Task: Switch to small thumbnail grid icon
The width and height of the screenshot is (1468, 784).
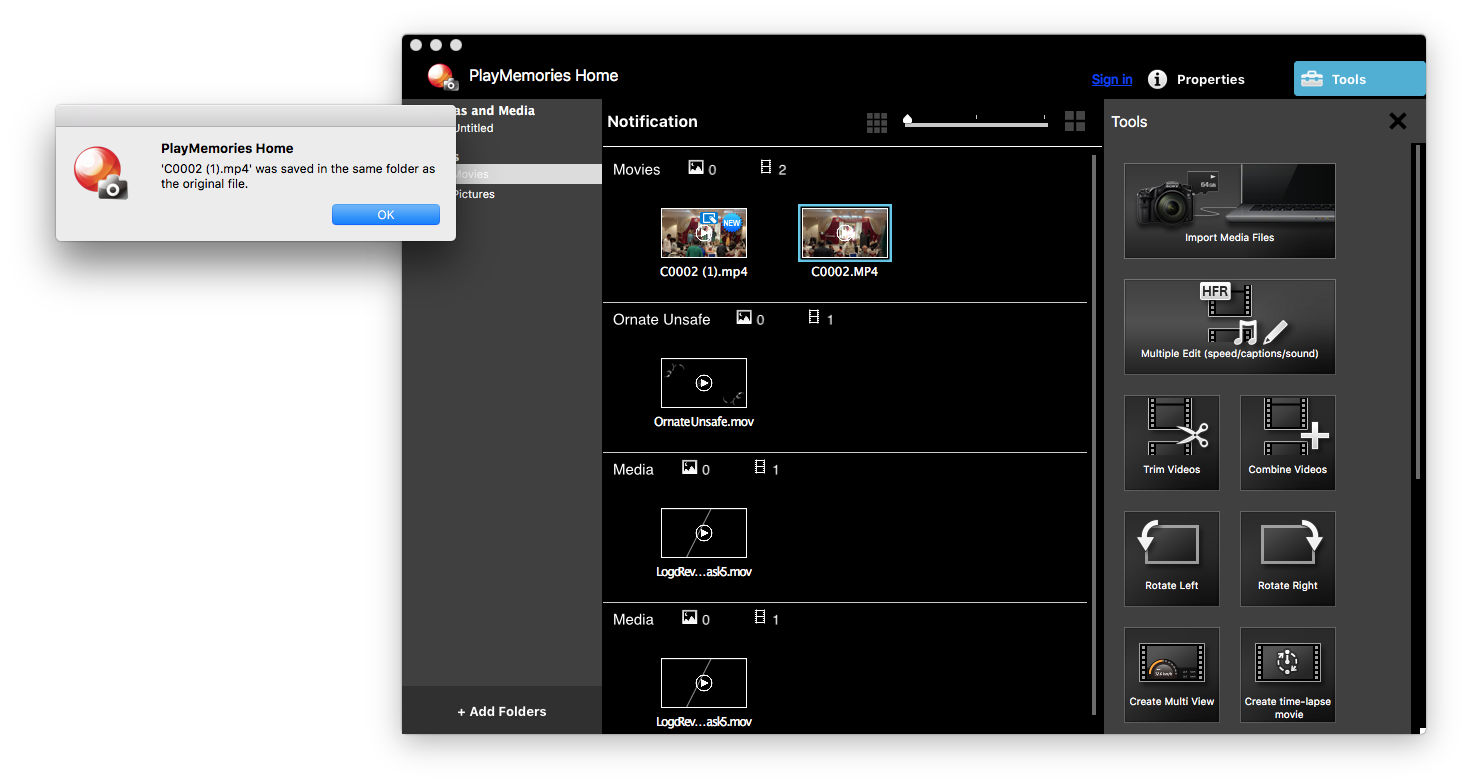Action: click(877, 122)
